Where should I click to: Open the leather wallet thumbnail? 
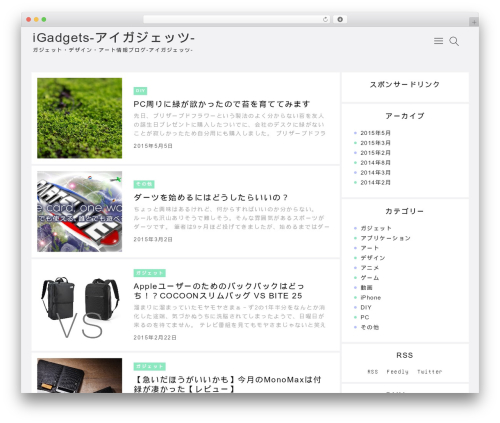click(x=80, y=375)
